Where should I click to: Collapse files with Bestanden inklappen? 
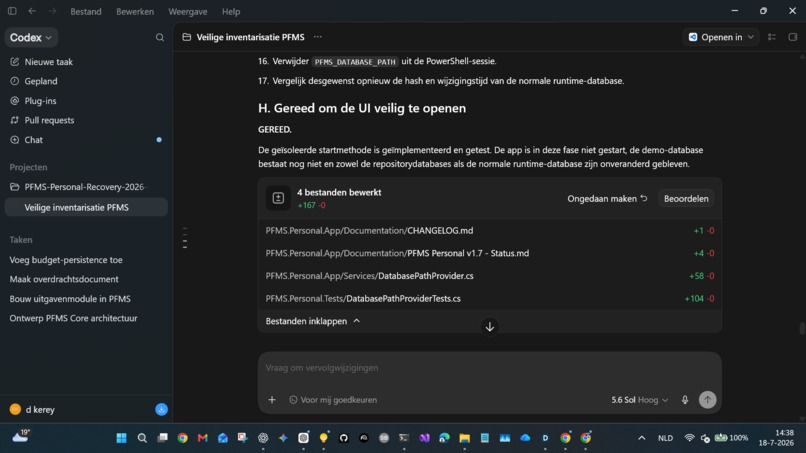(x=313, y=321)
